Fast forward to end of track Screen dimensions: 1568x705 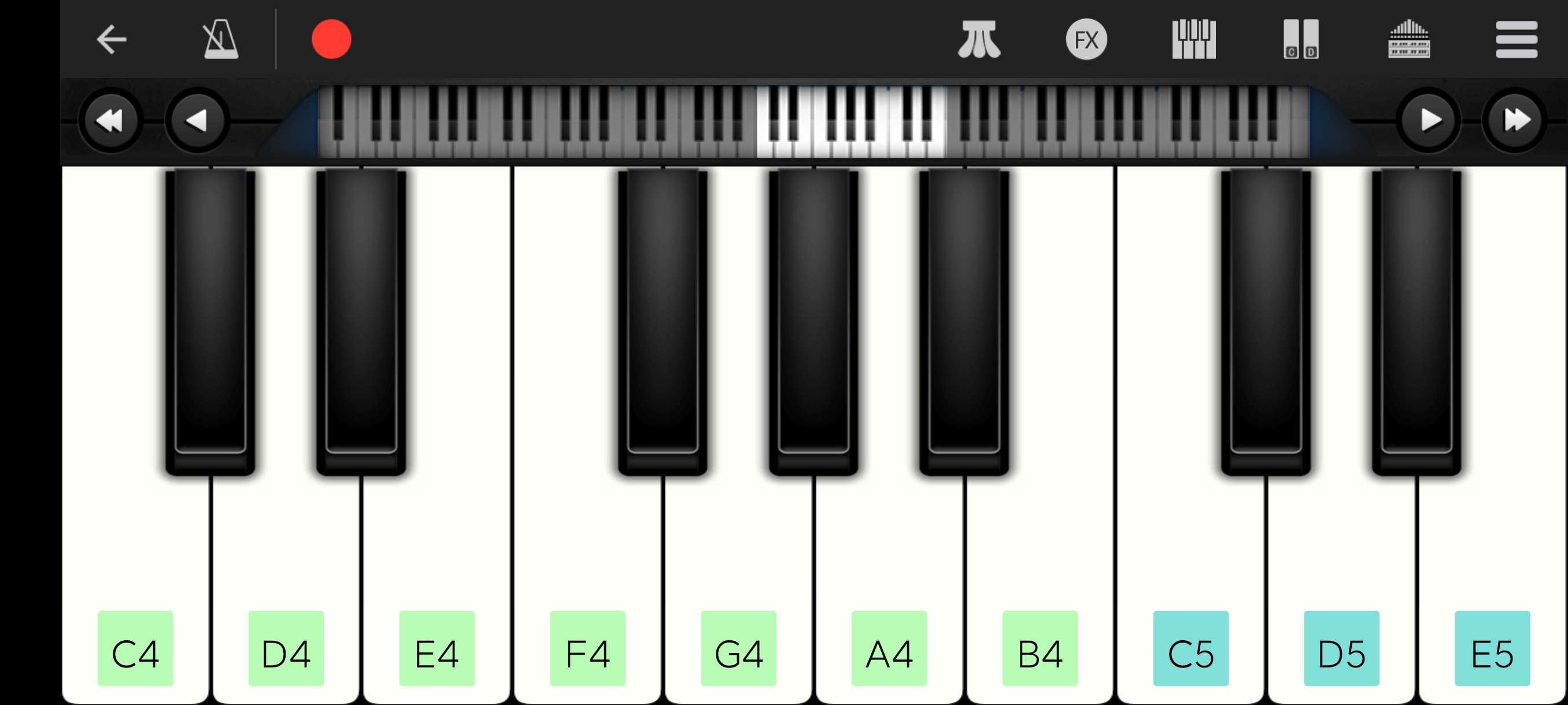point(1517,120)
